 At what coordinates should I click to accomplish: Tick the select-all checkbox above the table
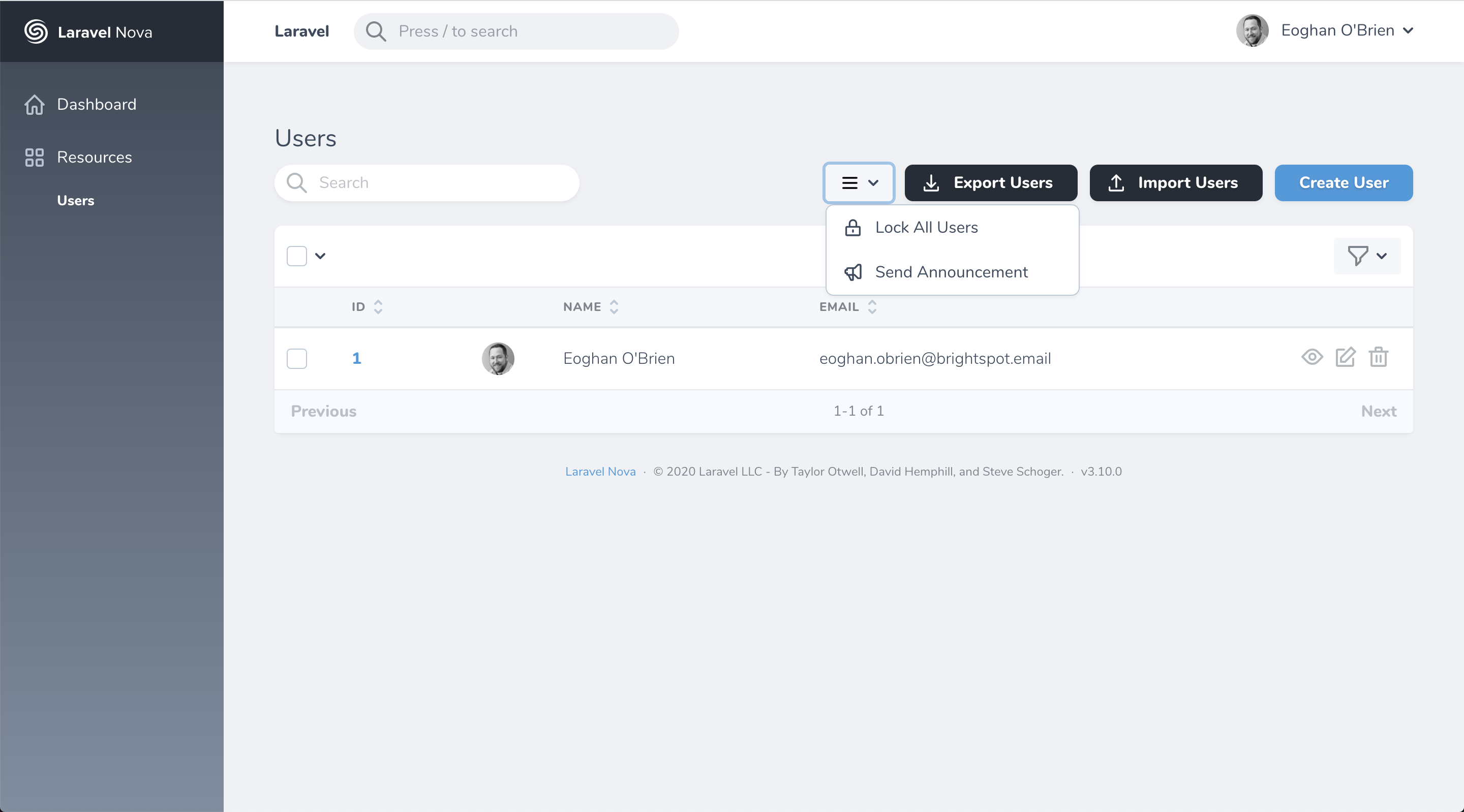click(x=297, y=256)
